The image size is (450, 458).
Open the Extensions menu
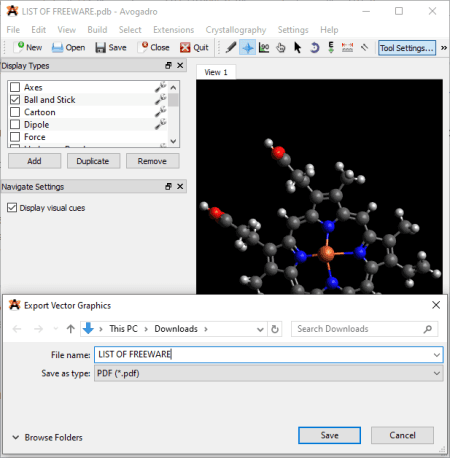coord(173,30)
